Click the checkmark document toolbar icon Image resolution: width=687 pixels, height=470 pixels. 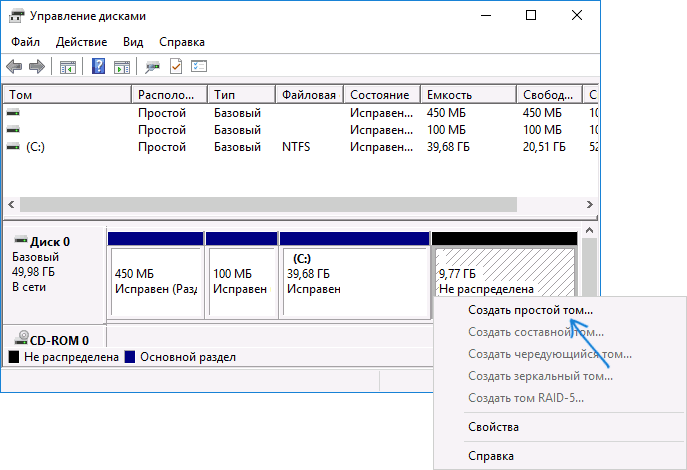coord(176,67)
